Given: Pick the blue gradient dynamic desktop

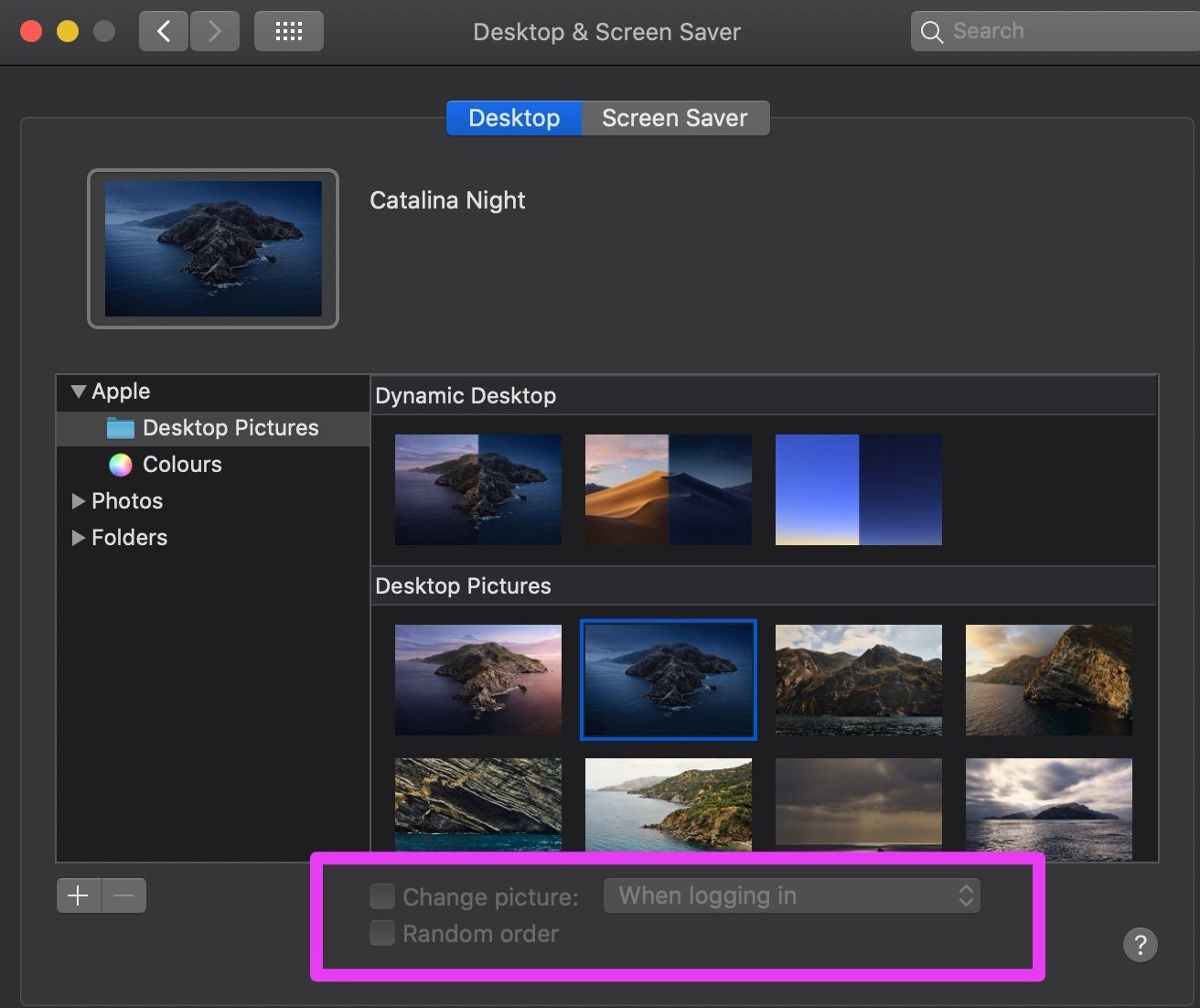Looking at the screenshot, I should 859,489.
